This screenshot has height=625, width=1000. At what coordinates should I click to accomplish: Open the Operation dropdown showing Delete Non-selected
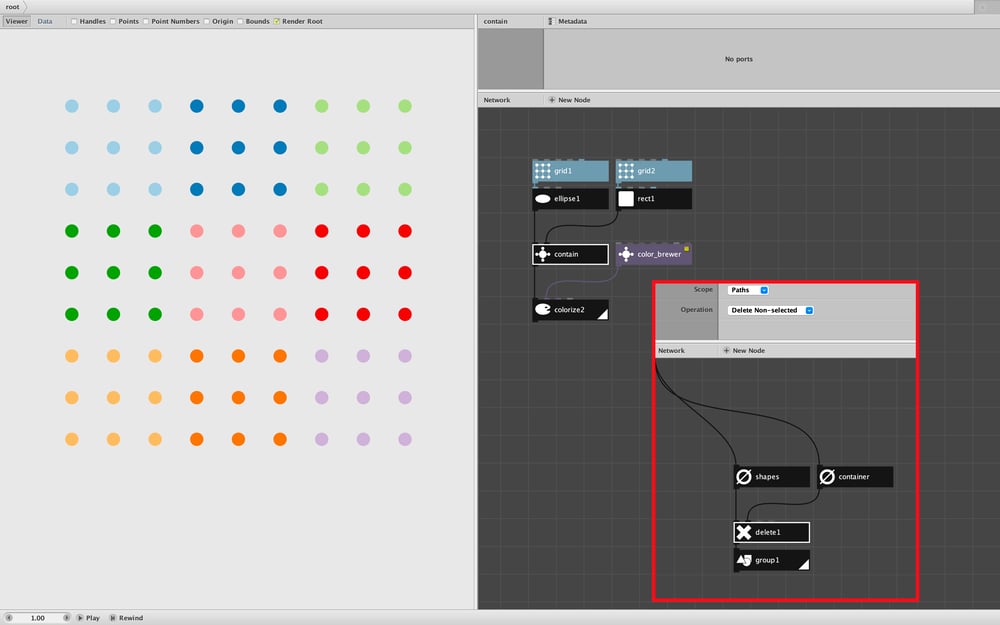[x=770, y=311]
